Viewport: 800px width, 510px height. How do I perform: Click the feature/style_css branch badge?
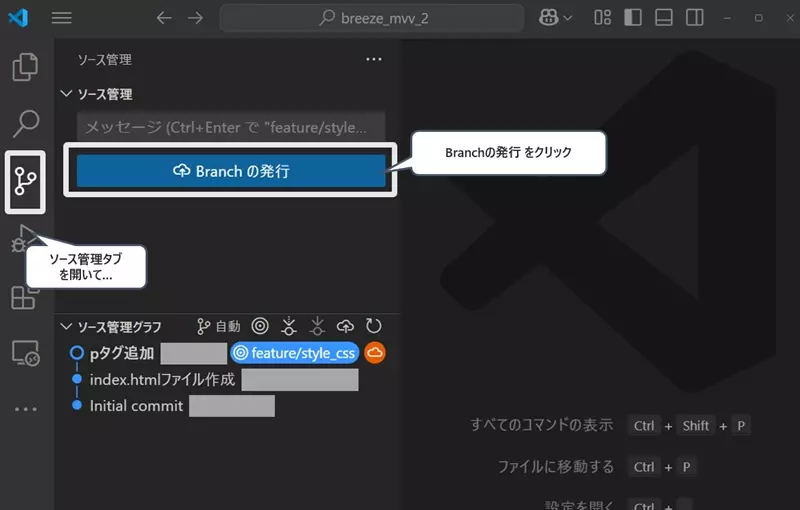[294, 353]
